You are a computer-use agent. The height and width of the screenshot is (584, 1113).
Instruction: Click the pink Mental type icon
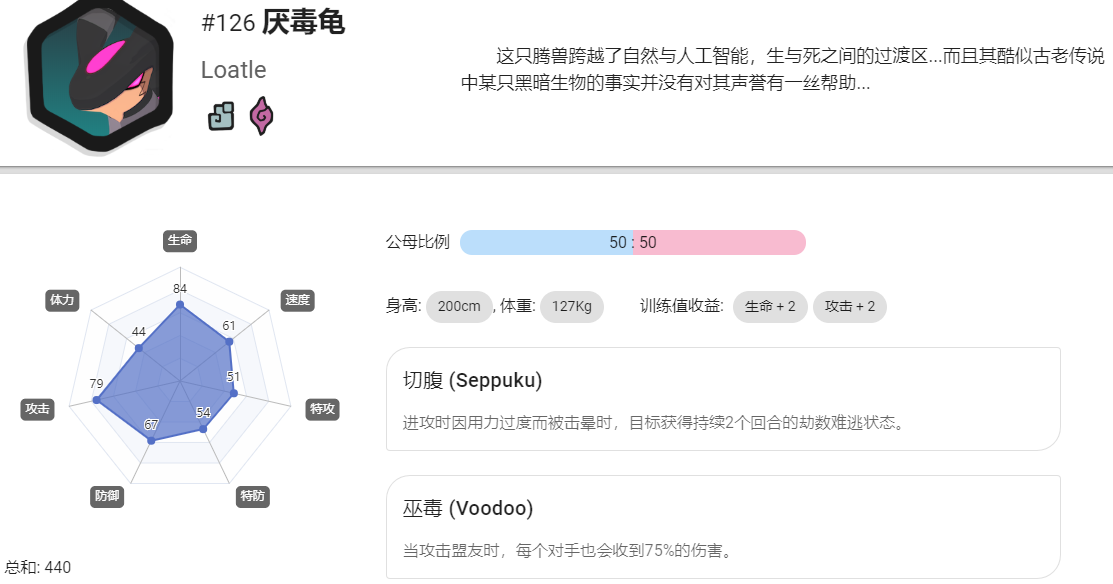click(261, 116)
